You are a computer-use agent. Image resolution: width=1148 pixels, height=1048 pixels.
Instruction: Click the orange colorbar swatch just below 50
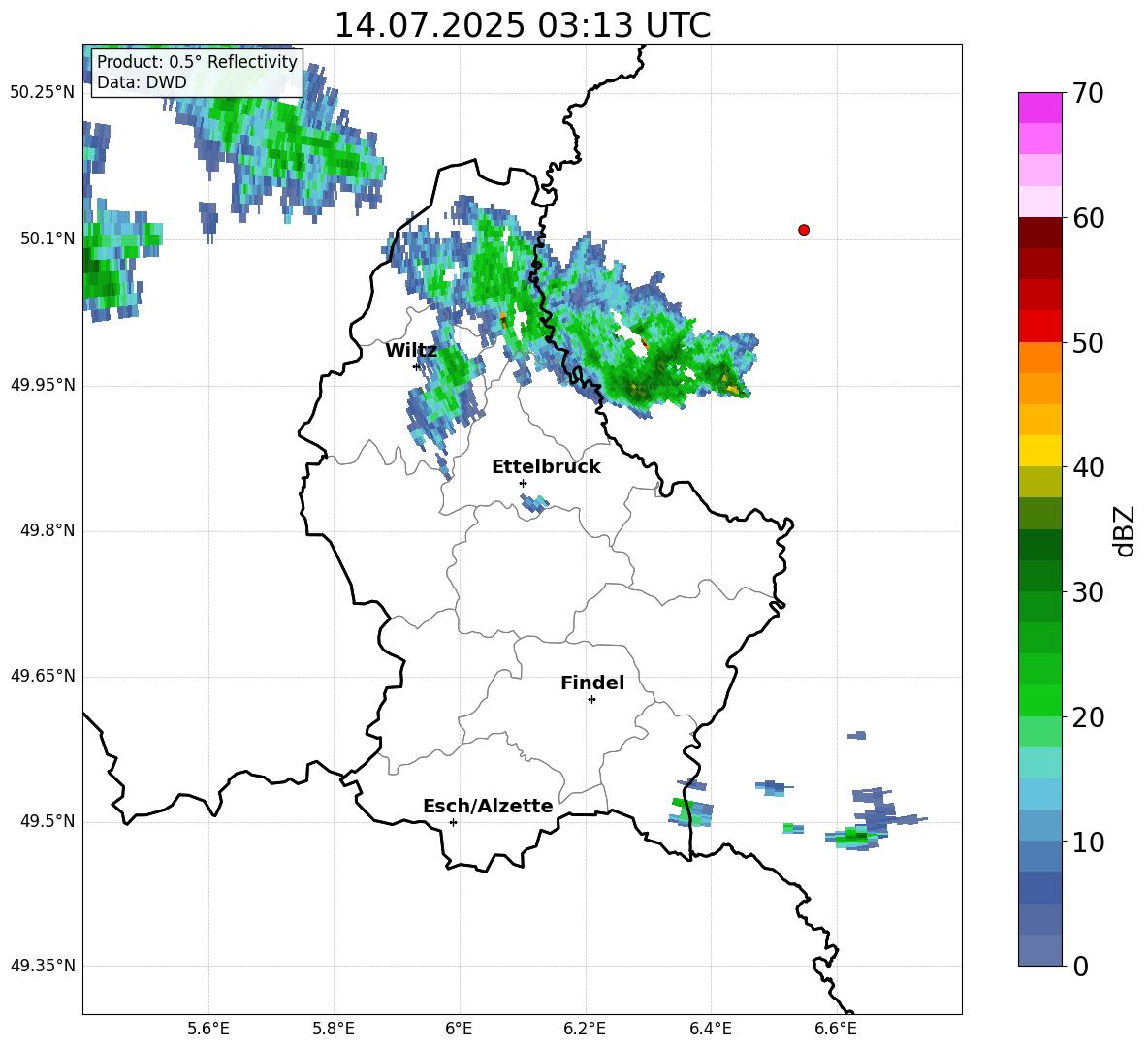[x=1039, y=358]
